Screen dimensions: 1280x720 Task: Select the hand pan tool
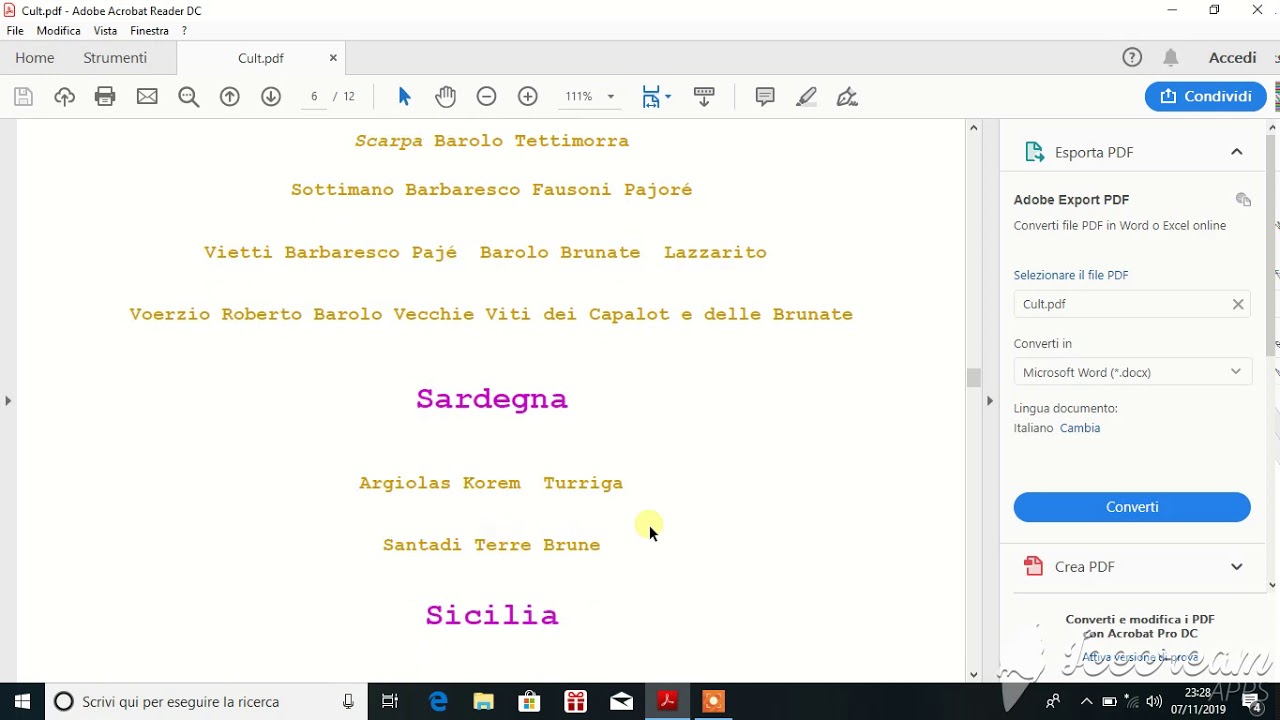(x=445, y=97)
